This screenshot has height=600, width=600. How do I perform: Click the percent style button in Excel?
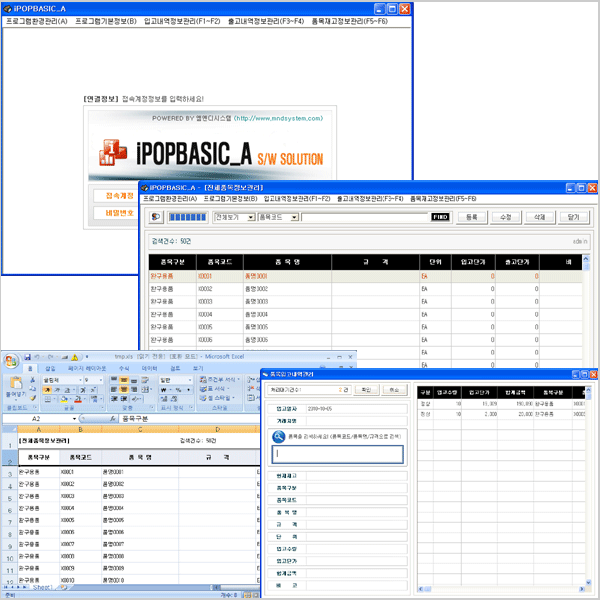pos(178,390)
